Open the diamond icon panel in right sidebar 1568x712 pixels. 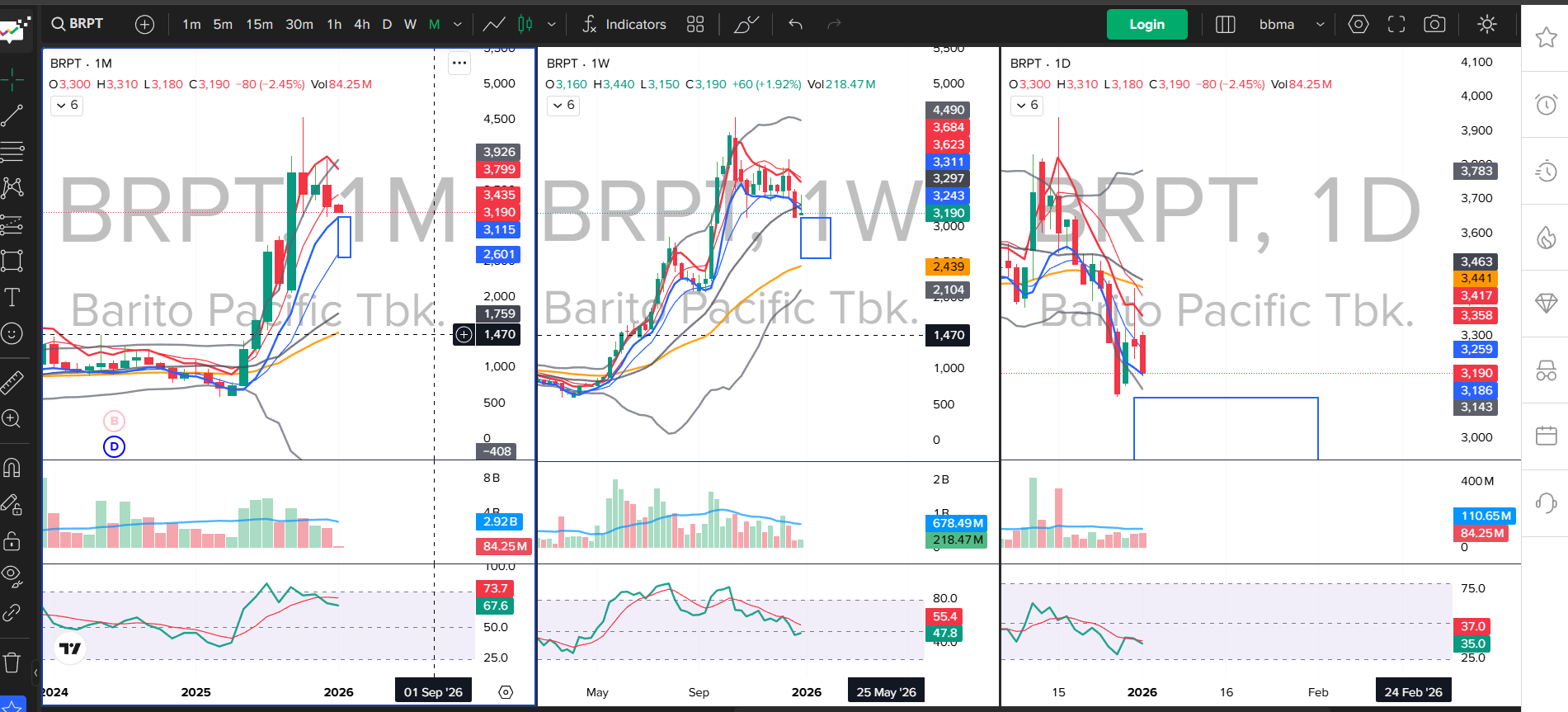click(x=1546, y=304)
